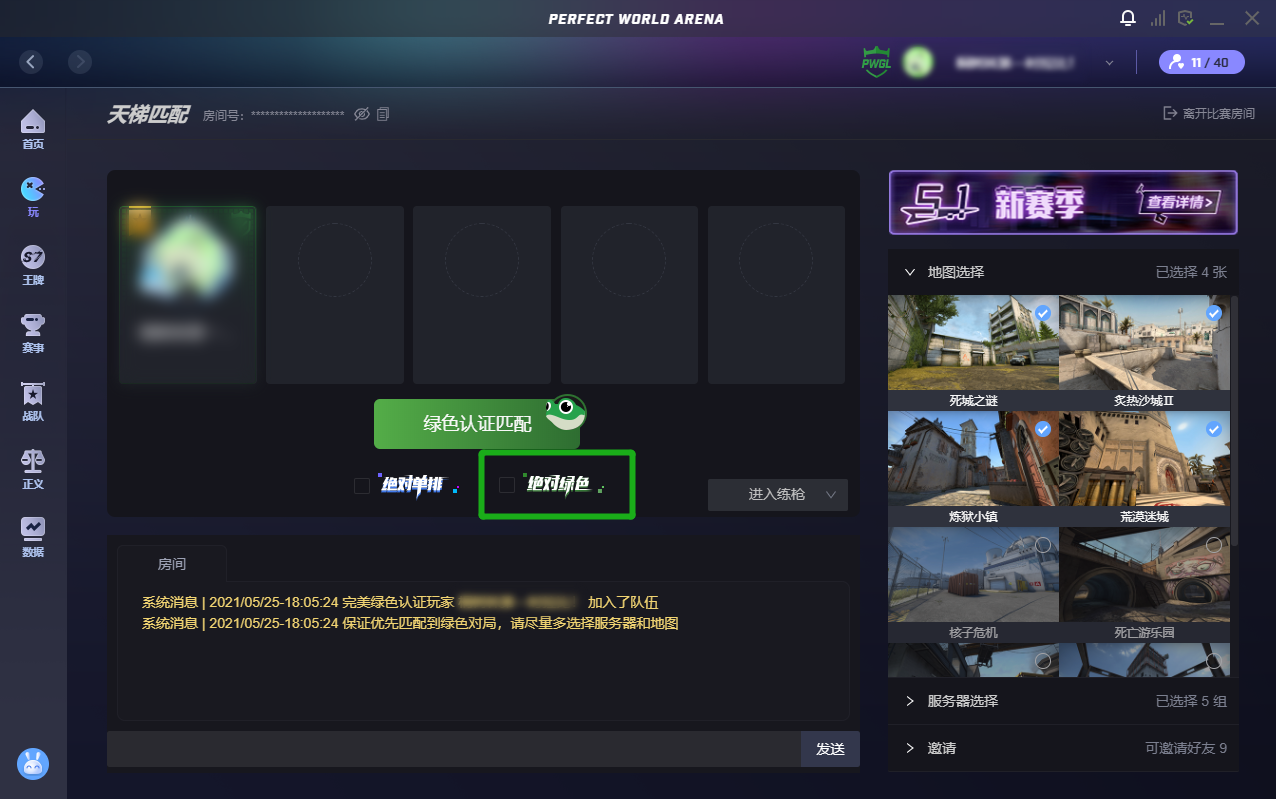This screenshot has width=1276, height=799.
Task: Click the chat message input field
Action: [x=453, y=749]
